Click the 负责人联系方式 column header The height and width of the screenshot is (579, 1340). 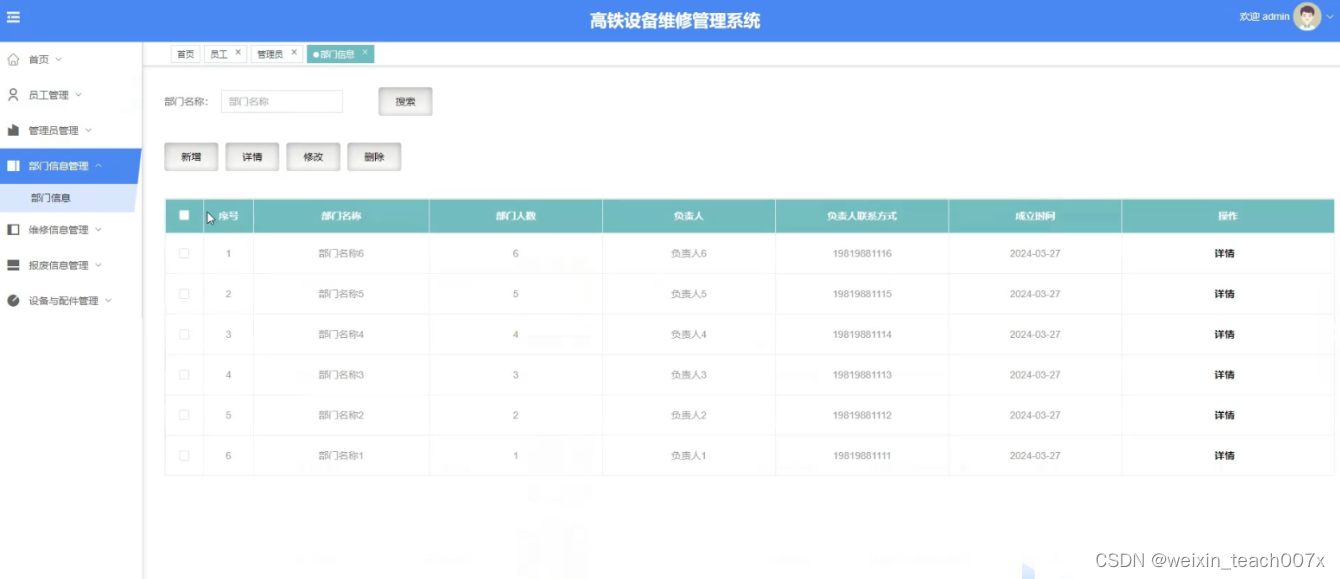tap(862, 216)
